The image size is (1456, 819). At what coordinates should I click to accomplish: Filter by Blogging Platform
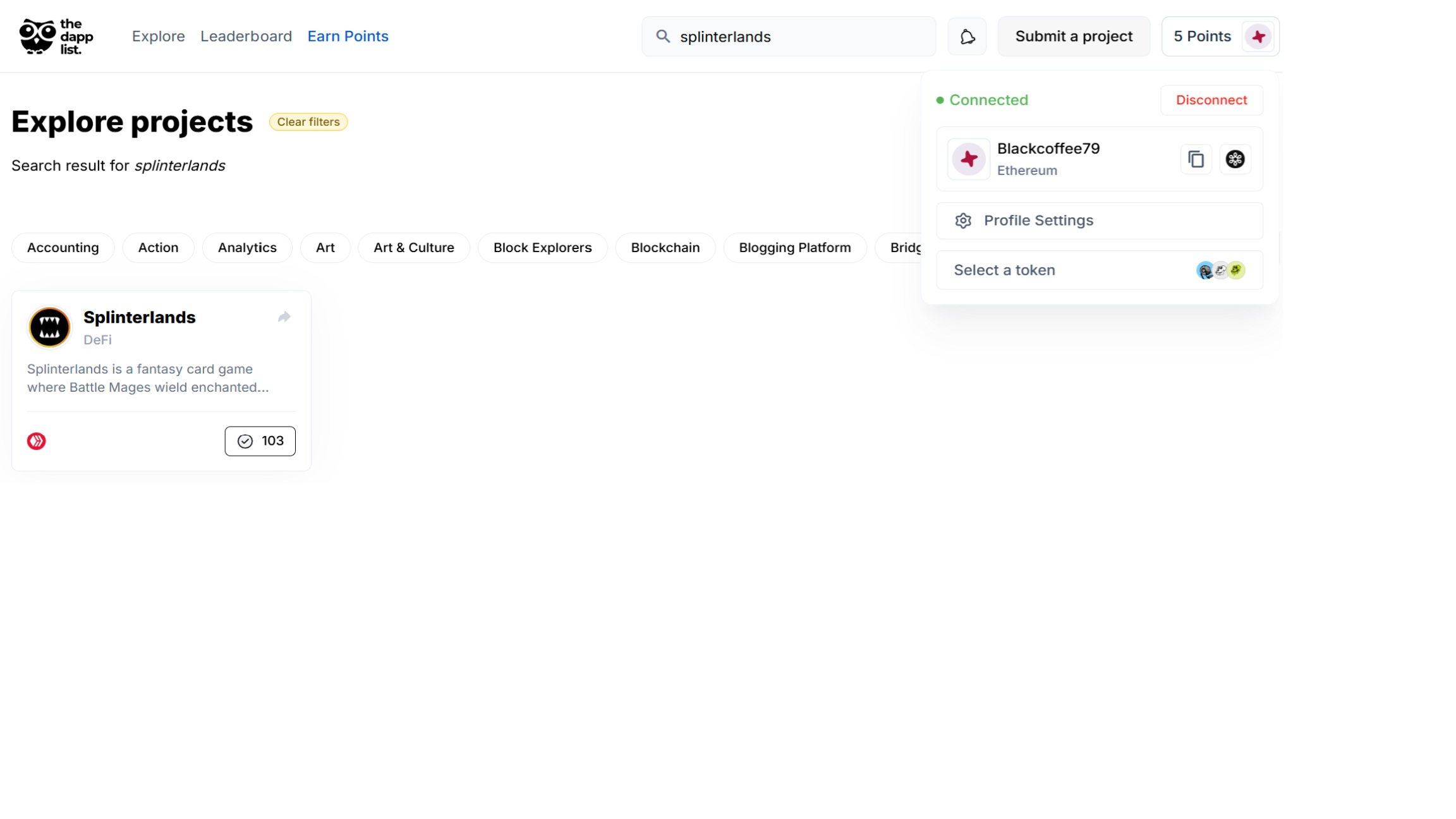[794, 248]
